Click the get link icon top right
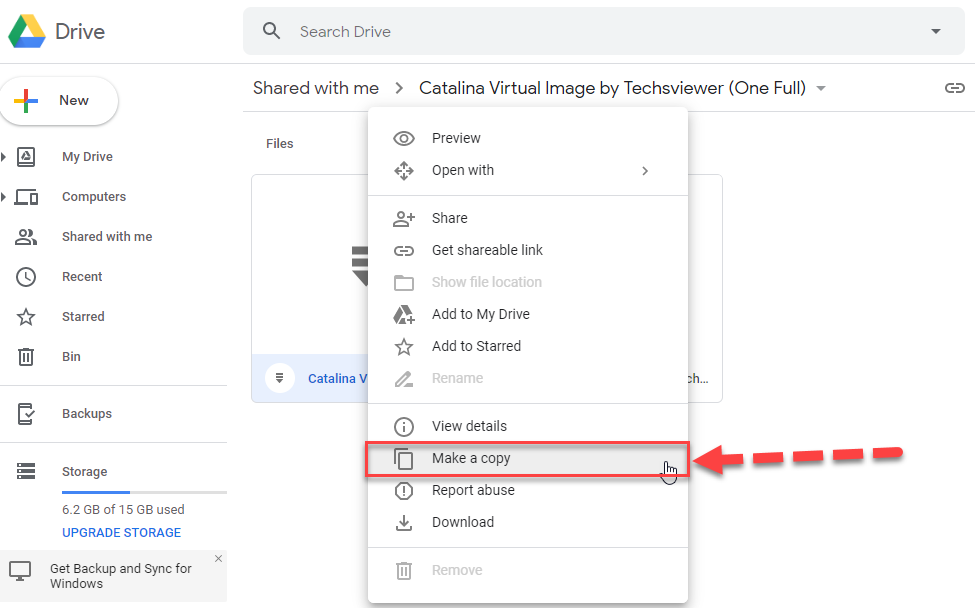975x608 pixels. point(954,88)
